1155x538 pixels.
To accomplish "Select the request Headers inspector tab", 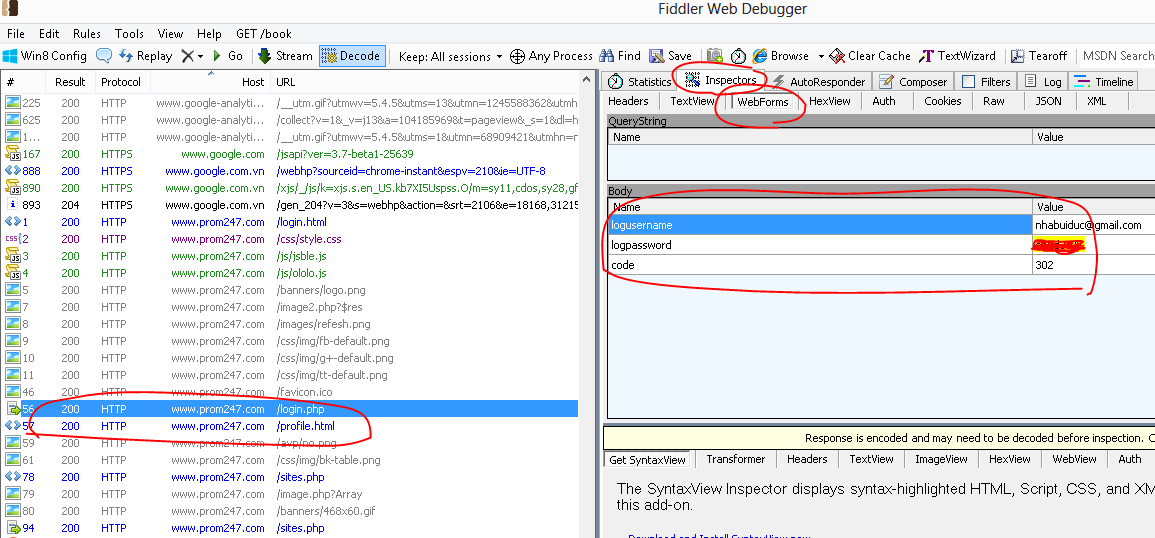I will pyautogui.click(x=628, y=101).
